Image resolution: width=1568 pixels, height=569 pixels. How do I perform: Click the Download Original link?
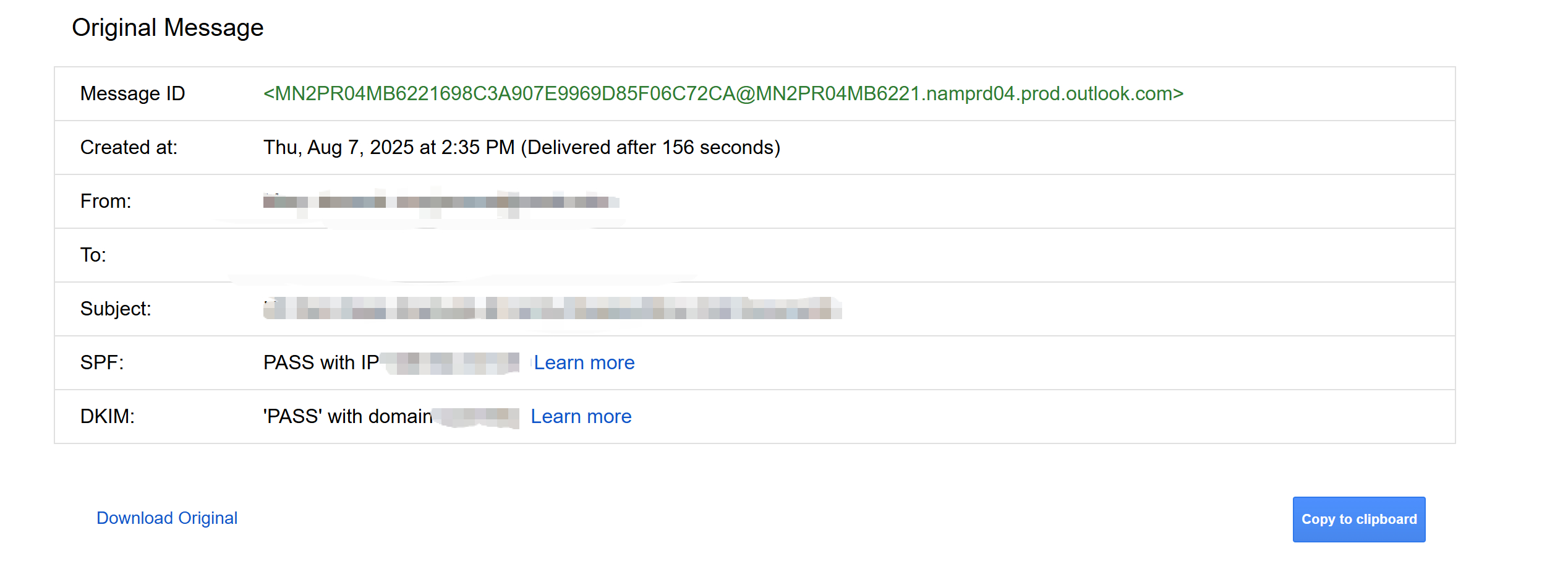(166, 518)
